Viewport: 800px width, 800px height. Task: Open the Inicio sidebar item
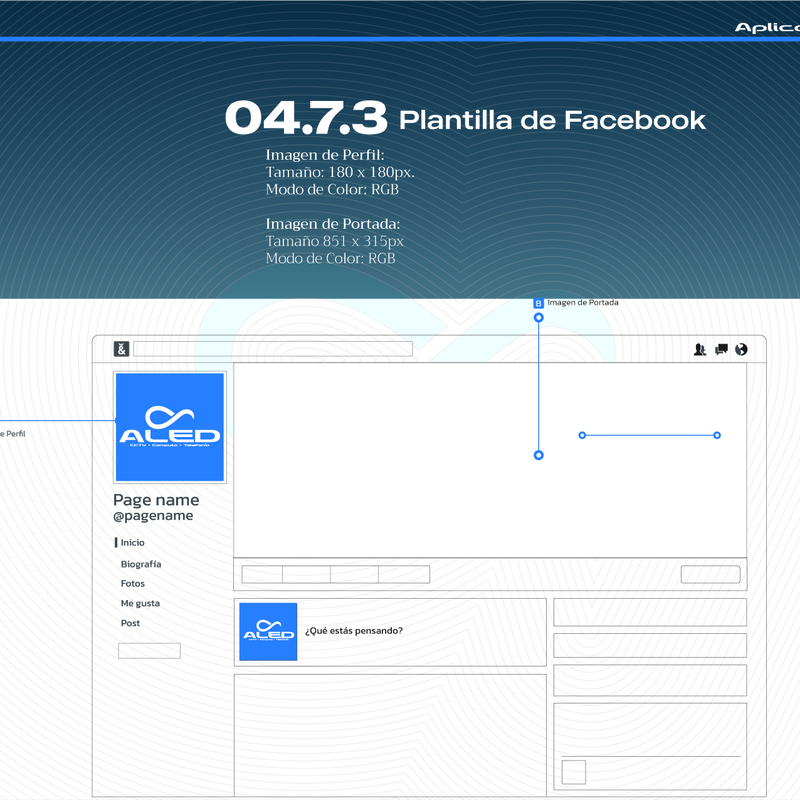coord(132,543)
